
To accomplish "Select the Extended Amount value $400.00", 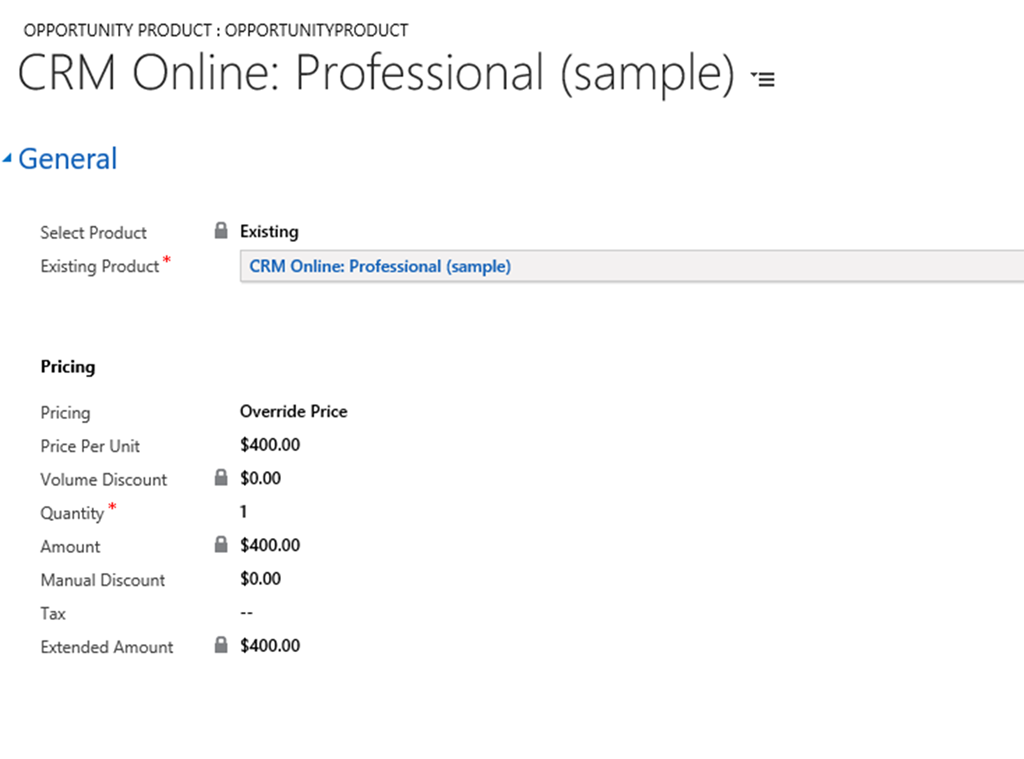I will click(x=270, y=646).
